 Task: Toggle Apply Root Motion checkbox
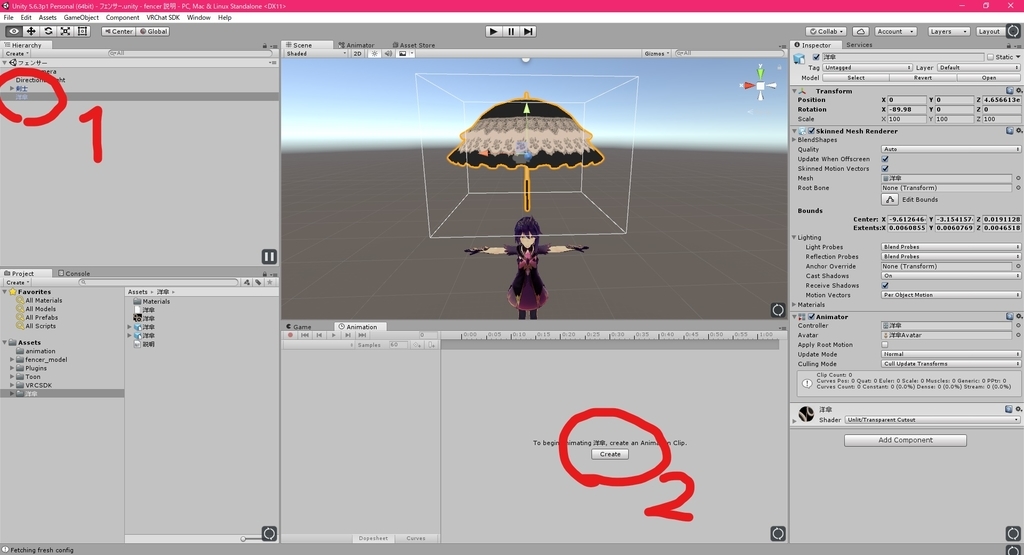[x=885, y=345]
